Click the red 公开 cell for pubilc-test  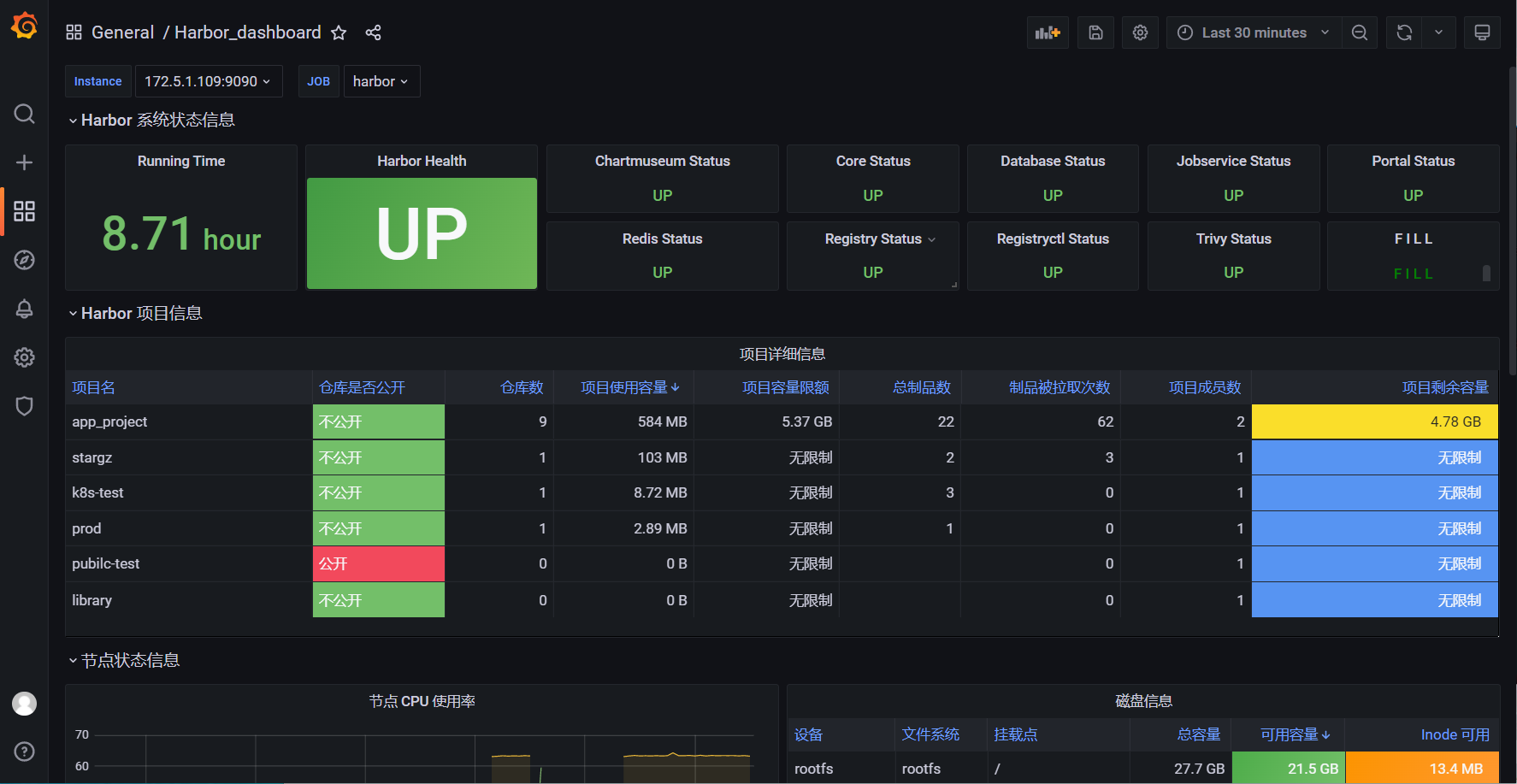378,564
